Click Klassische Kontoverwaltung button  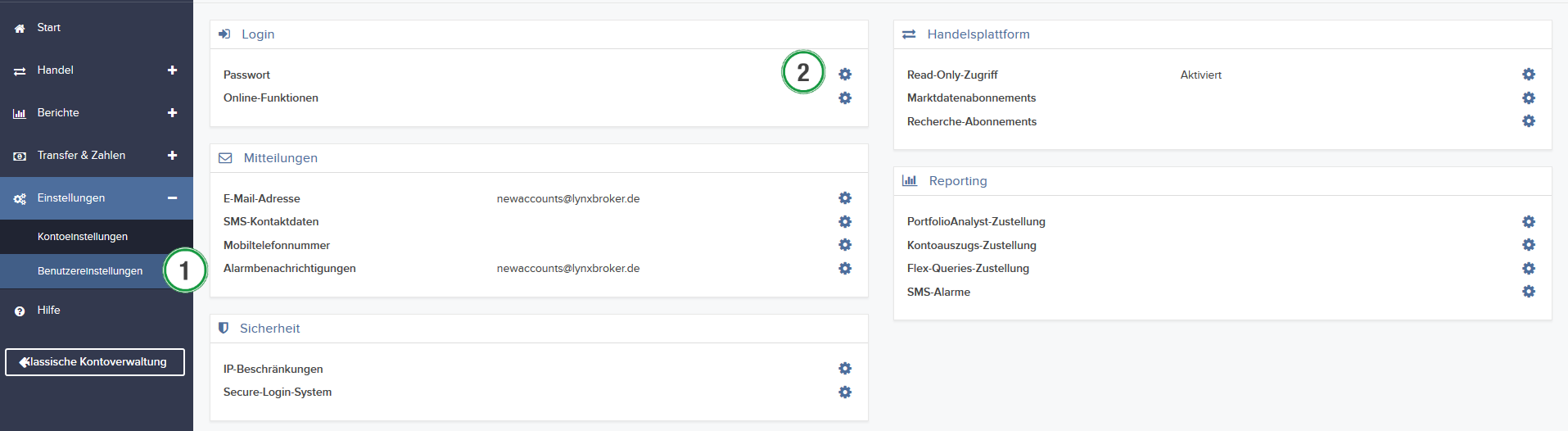point(95,362)
